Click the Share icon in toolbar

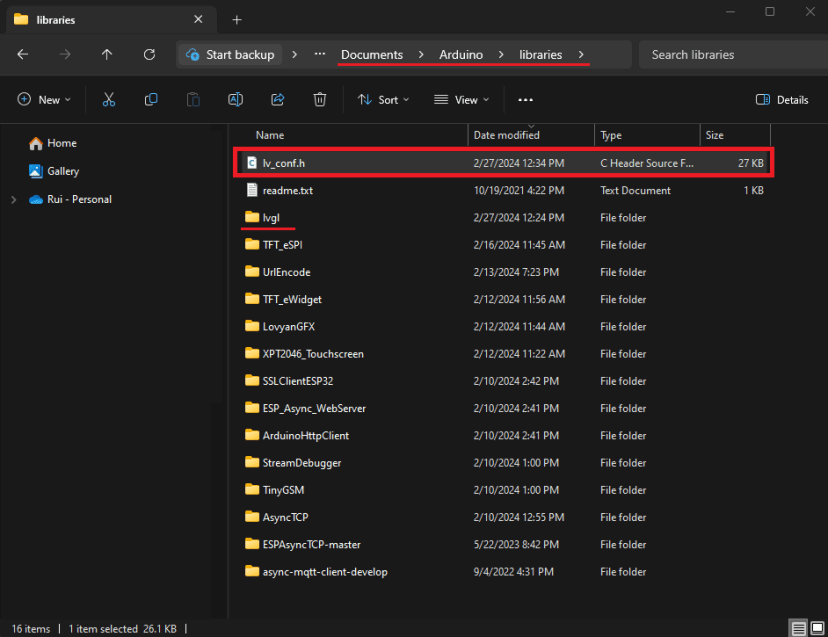(x=278, y=100)
